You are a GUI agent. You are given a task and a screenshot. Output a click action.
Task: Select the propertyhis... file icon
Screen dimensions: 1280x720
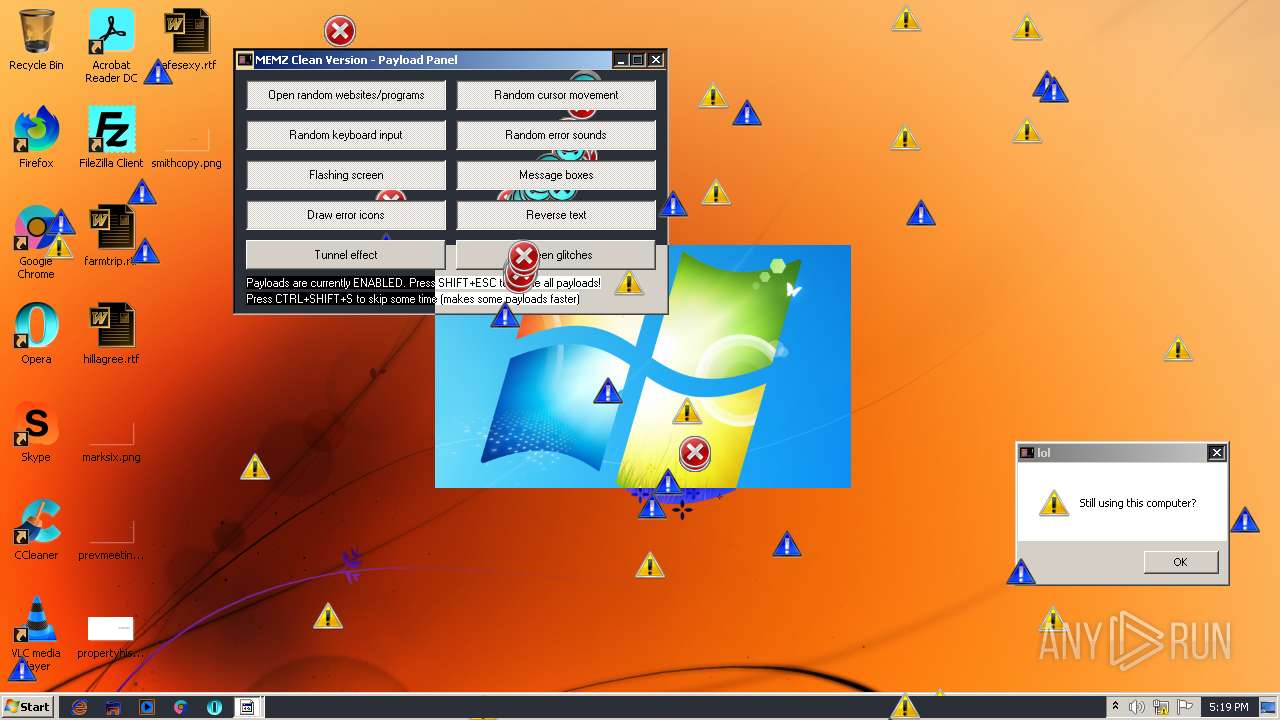click(111, 636)
